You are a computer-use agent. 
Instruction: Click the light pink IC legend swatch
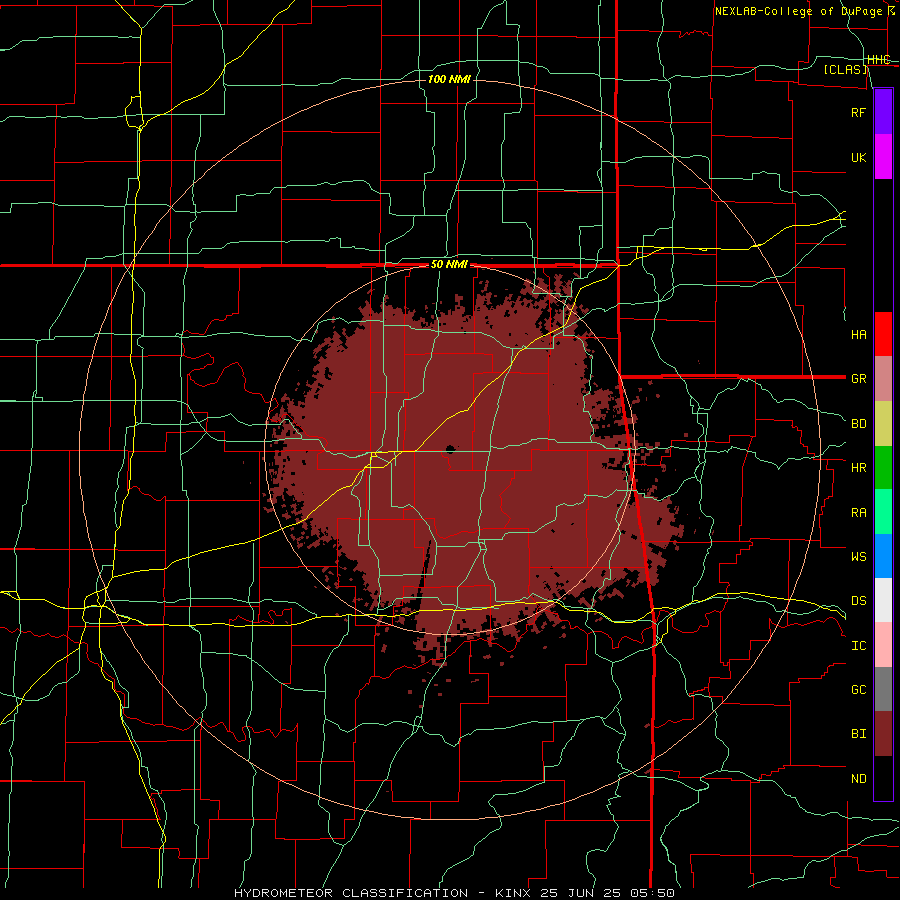[x=883, y=645]
